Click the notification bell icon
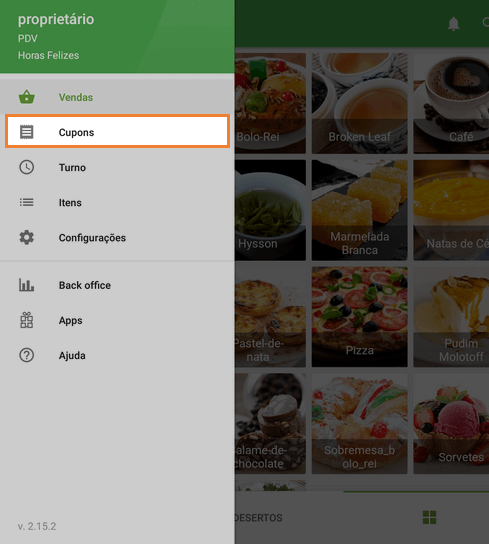Viewport: 489px width, 544px height. pyautogui.click(x=453, y=24)
